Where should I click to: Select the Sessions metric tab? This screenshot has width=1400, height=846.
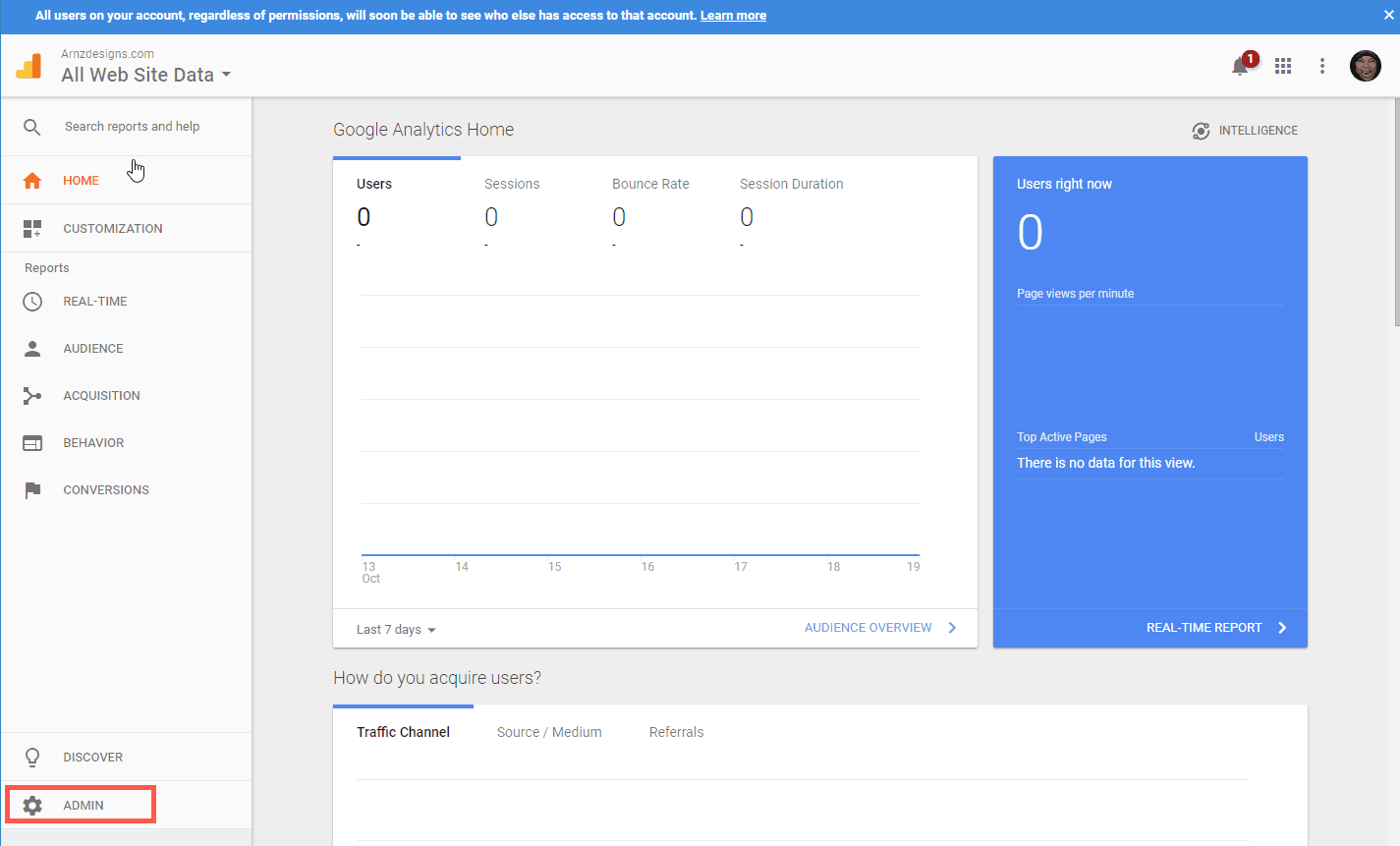coord(512,185)
